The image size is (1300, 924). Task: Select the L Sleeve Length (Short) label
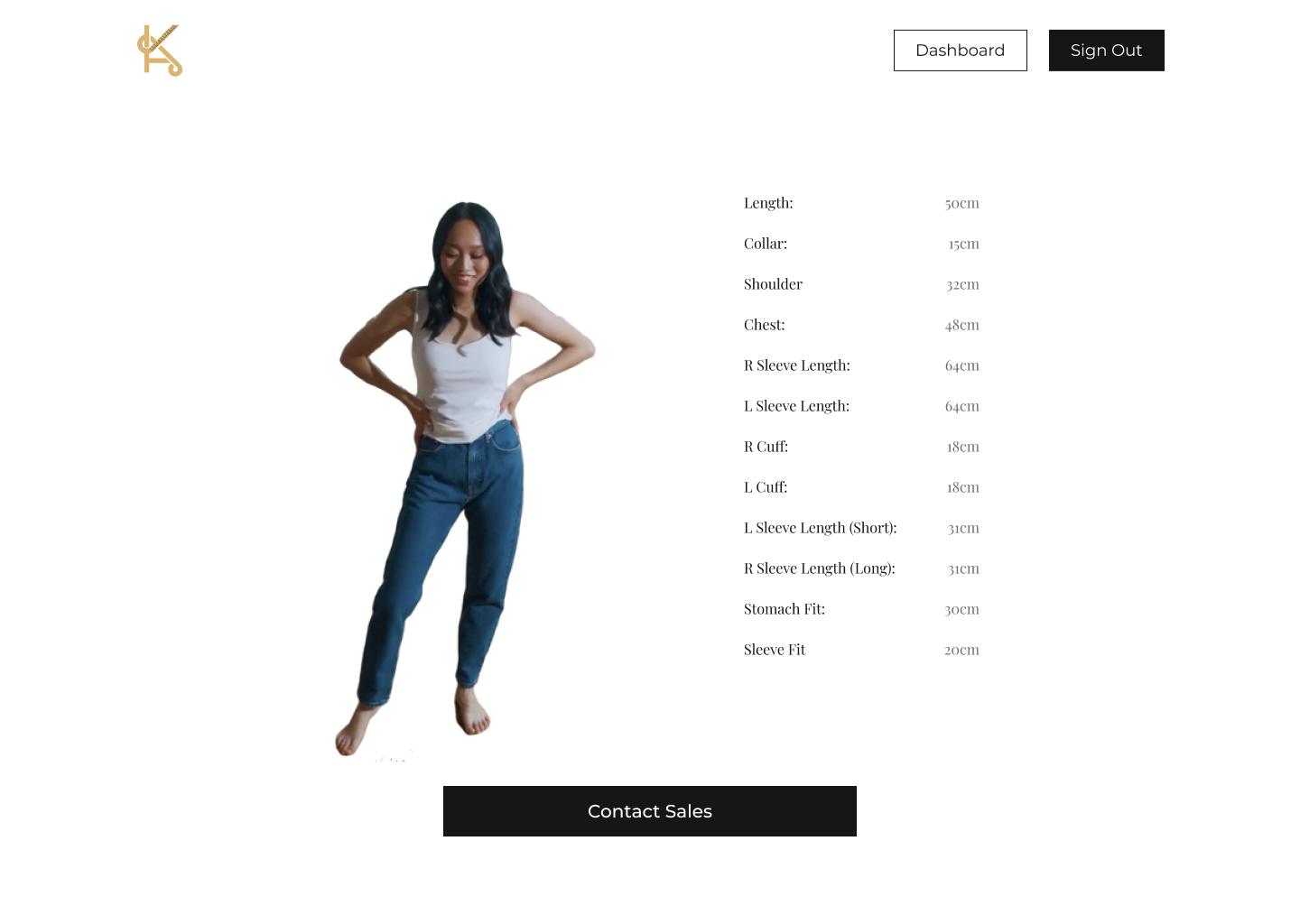click(x=821, y=528)
